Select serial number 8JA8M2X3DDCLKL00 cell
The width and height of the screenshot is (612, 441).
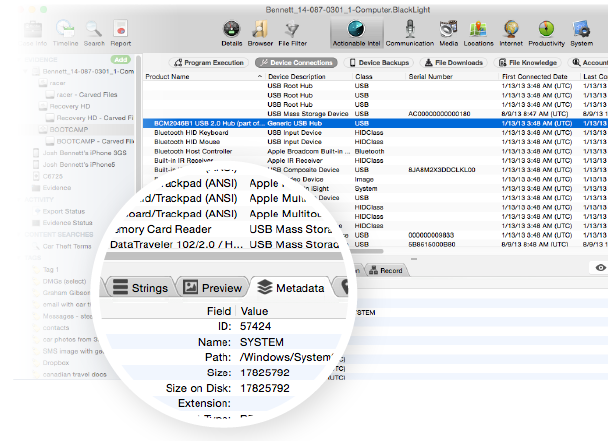tap(441, 170)
